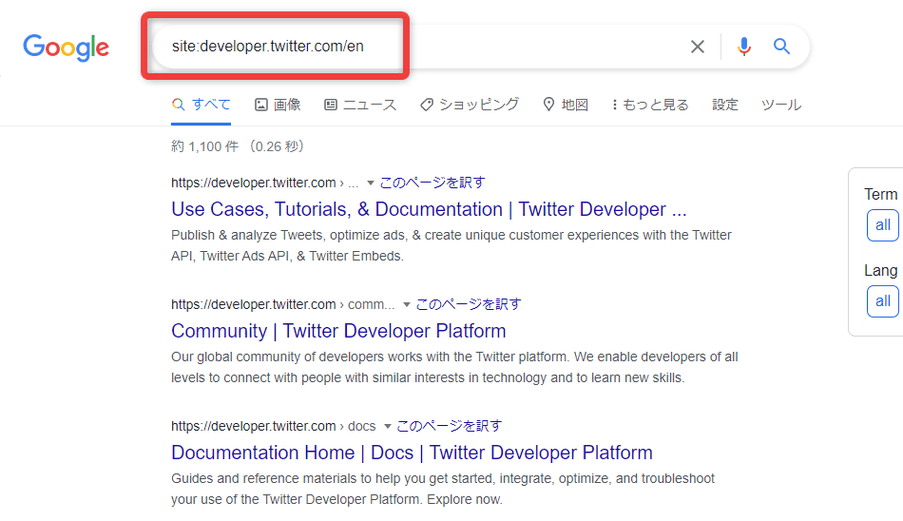
Task: Open the ショッピング tab
Action: (469, 105)
